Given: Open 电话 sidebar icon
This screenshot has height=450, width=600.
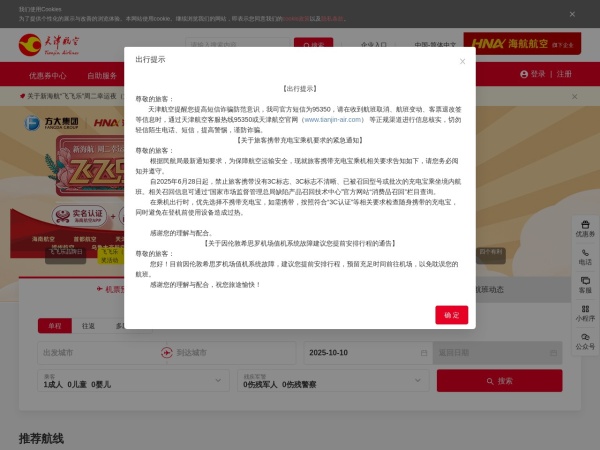Looking at the screenshot, I should coord(585,258).
